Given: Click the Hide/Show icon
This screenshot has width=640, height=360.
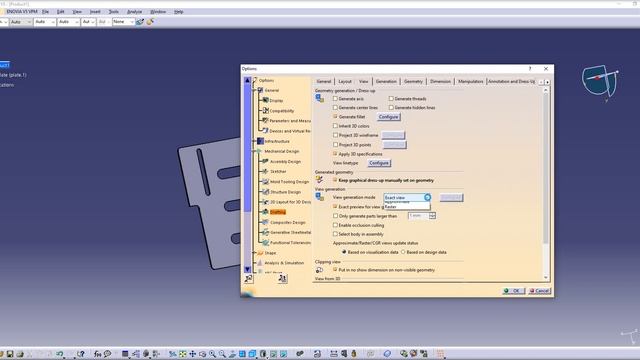Looking at the screenshot, I should [x=273, y=354].
